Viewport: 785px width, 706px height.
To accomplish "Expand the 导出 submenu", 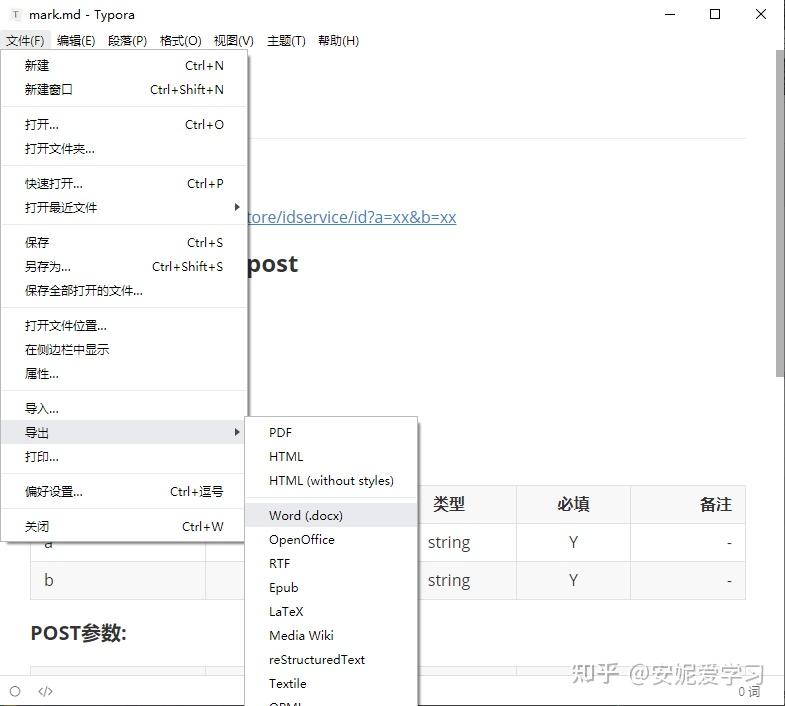I will [x=124, y=433].
